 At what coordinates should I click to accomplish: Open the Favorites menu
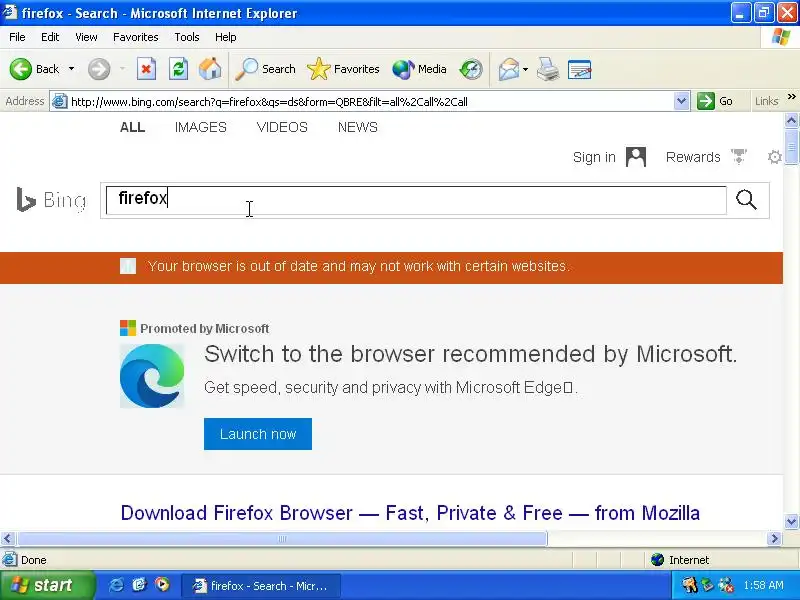136,37
